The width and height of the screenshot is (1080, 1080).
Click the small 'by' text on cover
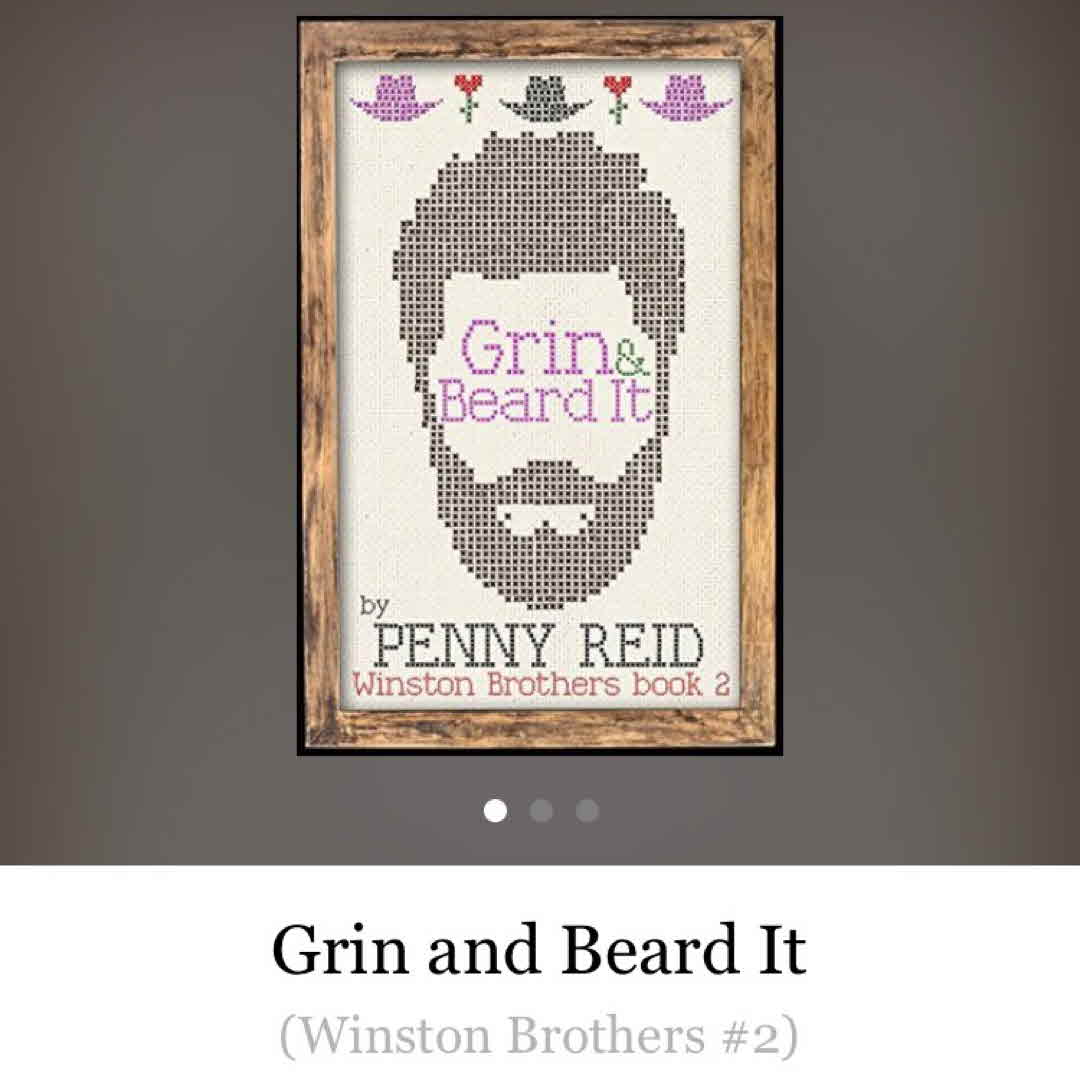click(x=375, y=606)
